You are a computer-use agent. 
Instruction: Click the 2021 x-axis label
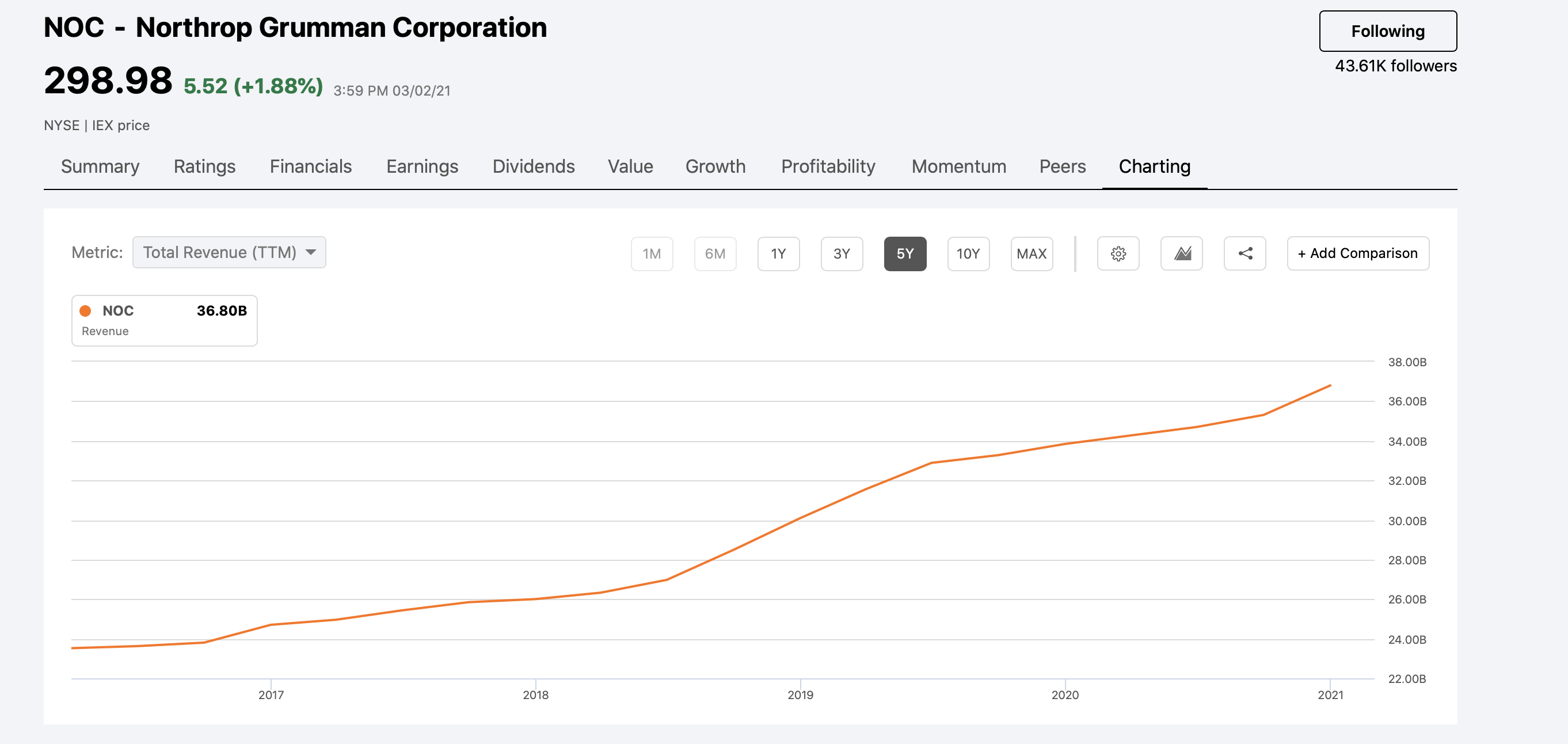click(x=1330, y=694)
